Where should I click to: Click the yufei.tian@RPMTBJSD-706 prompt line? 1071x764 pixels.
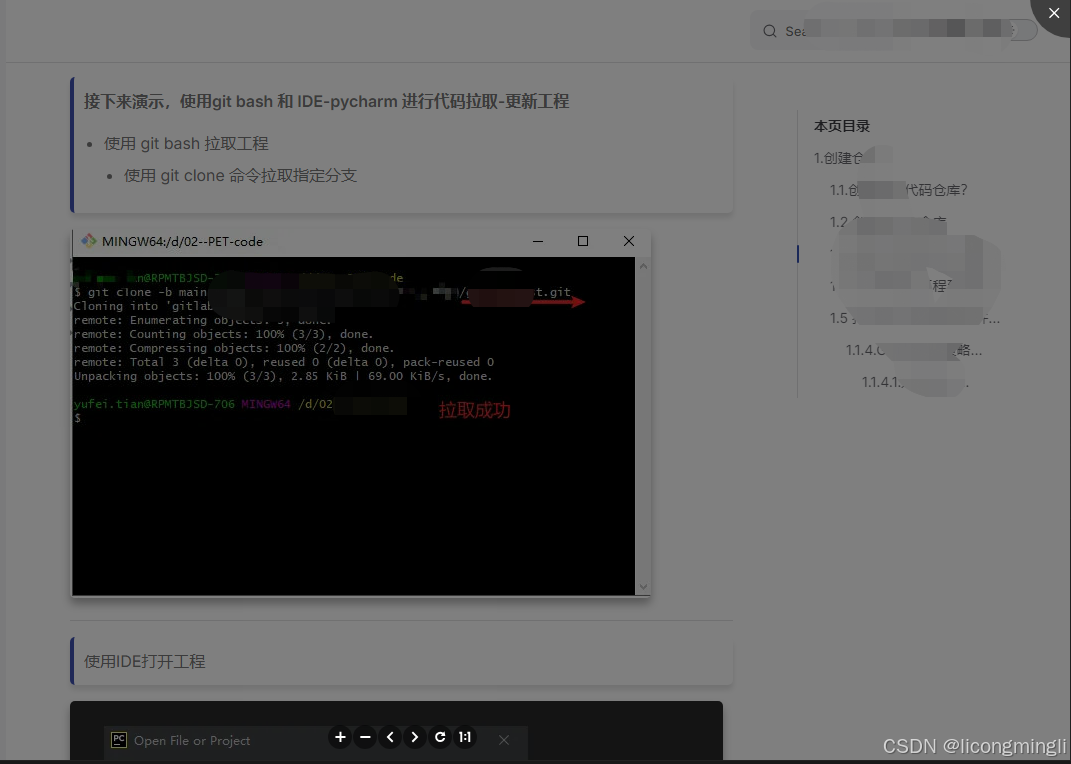coord(240,404)
